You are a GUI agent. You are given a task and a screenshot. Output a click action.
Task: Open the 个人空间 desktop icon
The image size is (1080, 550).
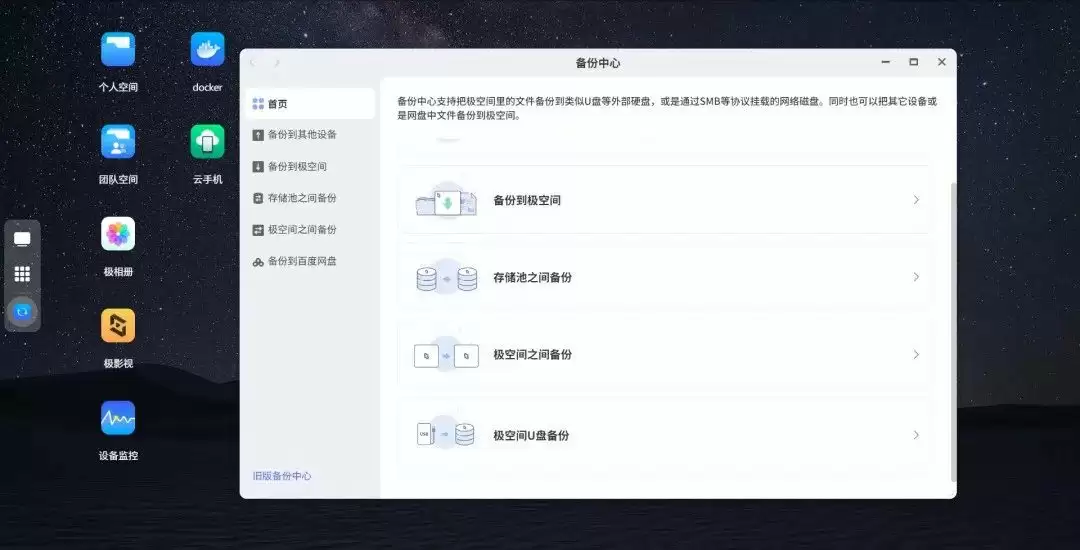pyautogui.click(x=118, y=50)
